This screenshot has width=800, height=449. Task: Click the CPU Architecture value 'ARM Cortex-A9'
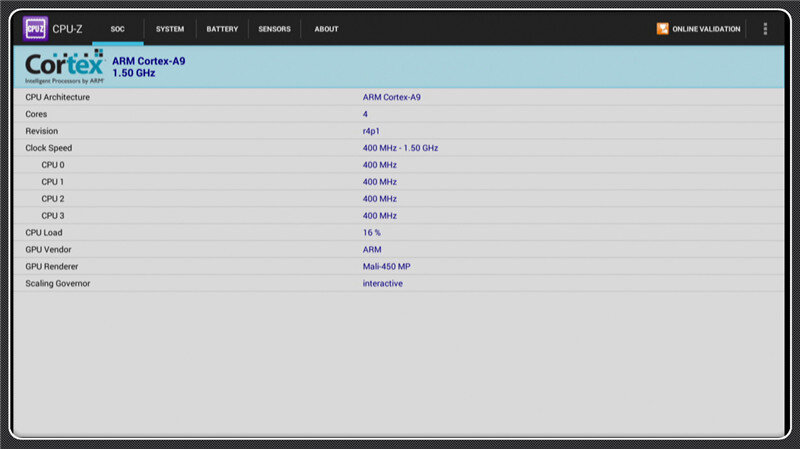391,97
